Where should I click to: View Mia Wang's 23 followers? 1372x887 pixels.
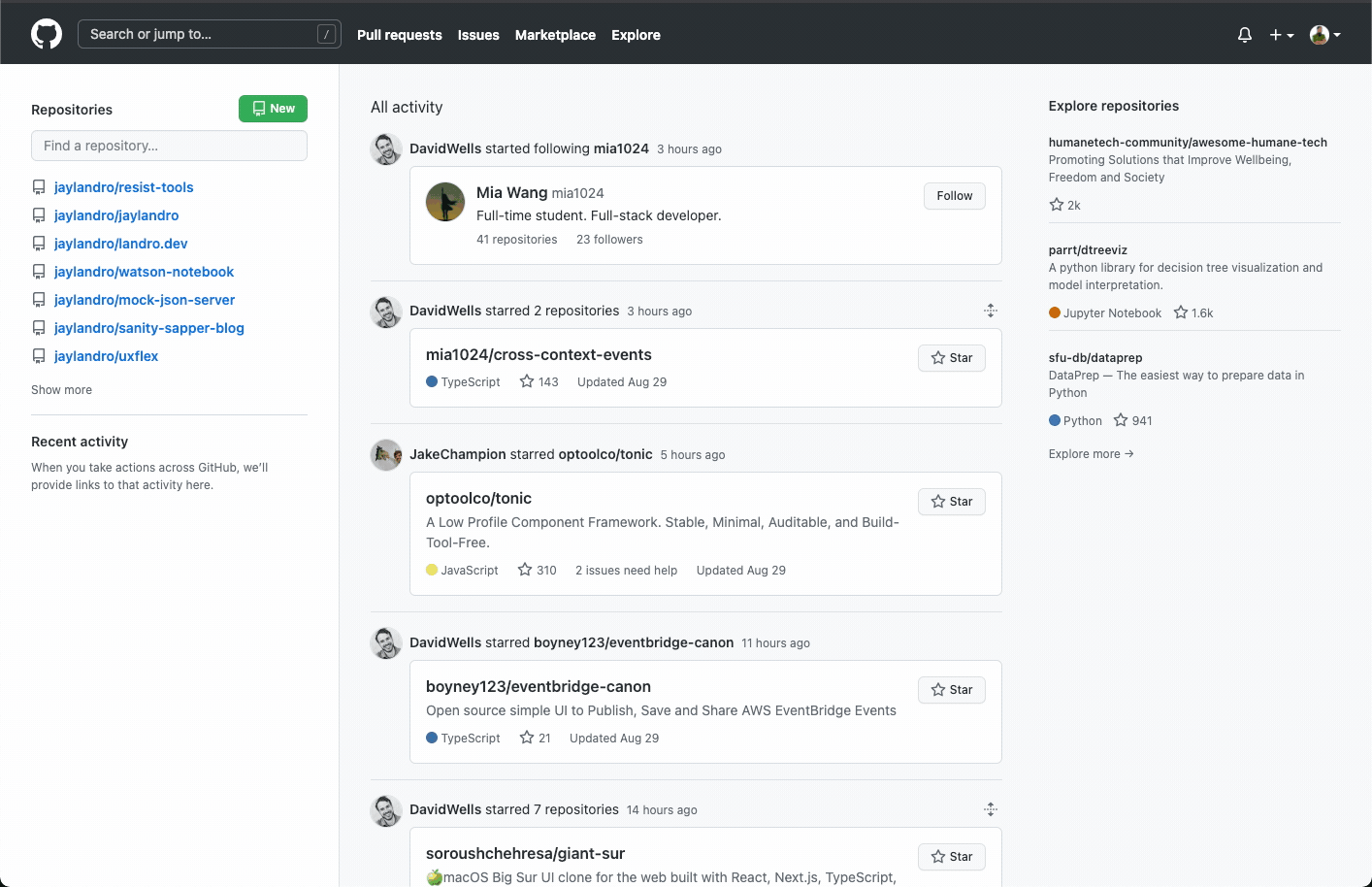click(x=609, y=240)
